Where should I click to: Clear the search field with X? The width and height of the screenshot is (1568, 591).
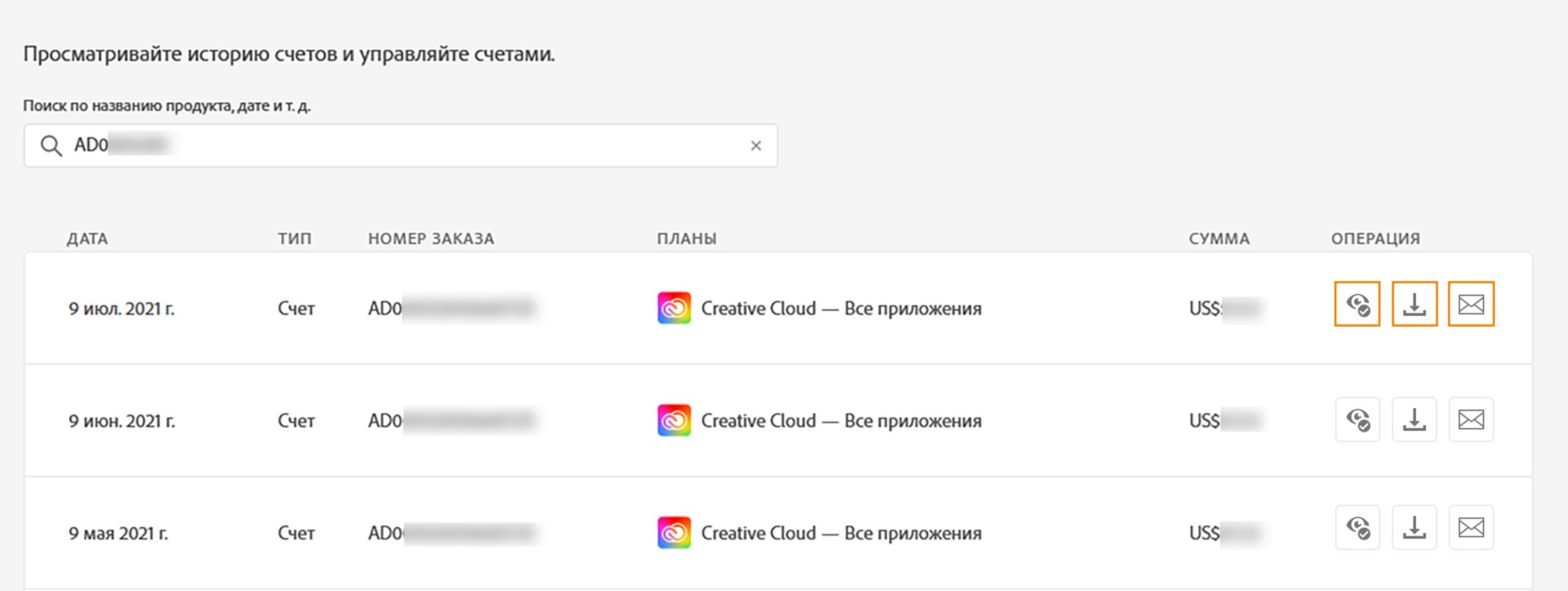755,145
